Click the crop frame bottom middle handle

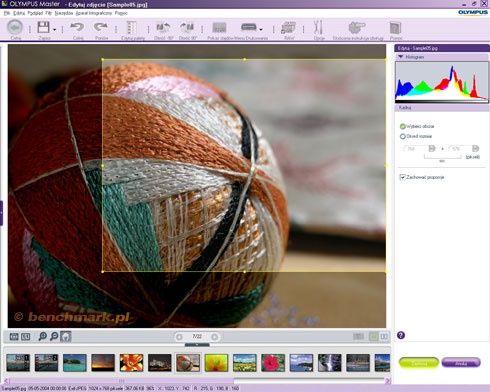point(244,272)
